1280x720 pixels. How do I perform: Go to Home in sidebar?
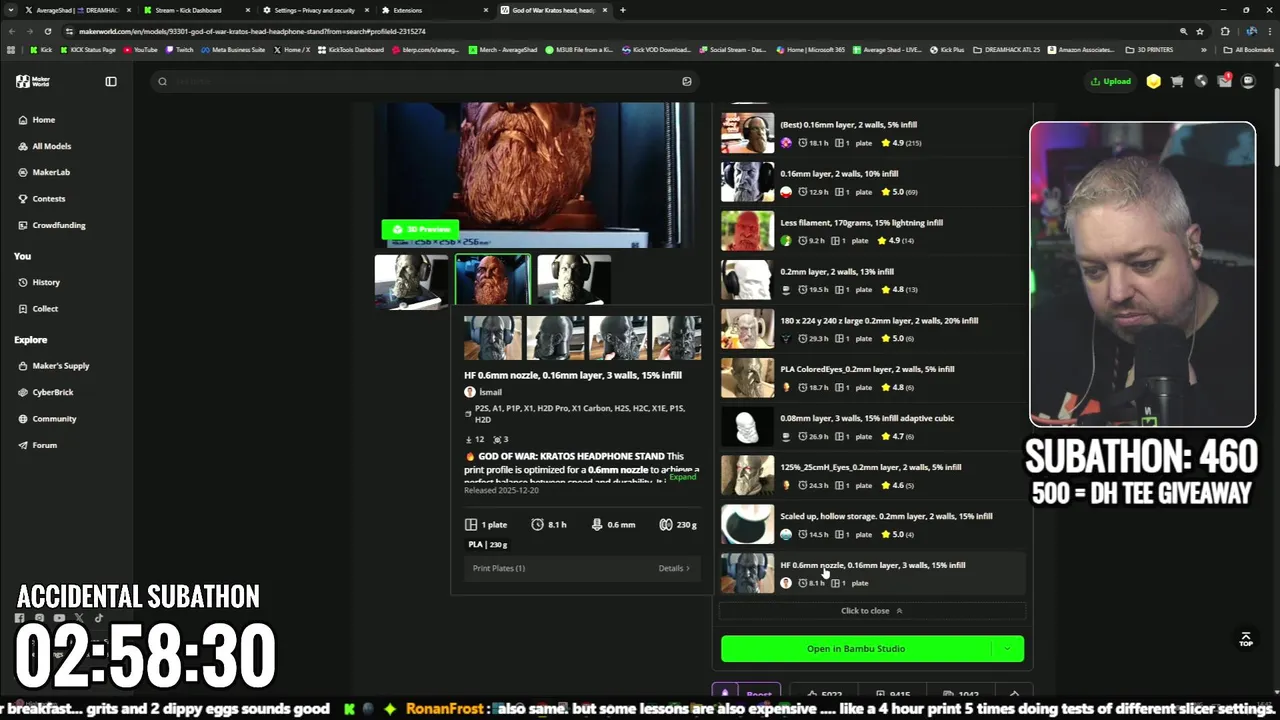pos(43,120)
